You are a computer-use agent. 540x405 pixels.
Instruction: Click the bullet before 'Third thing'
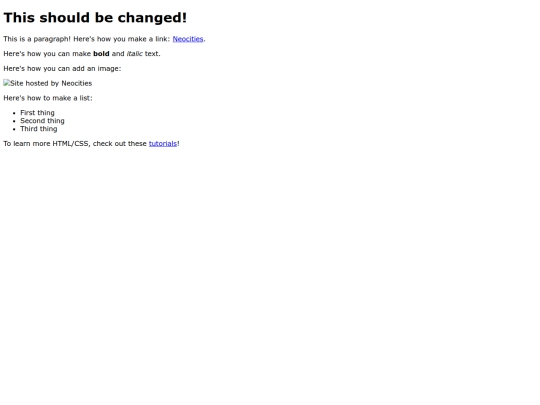tap(14, 129)
